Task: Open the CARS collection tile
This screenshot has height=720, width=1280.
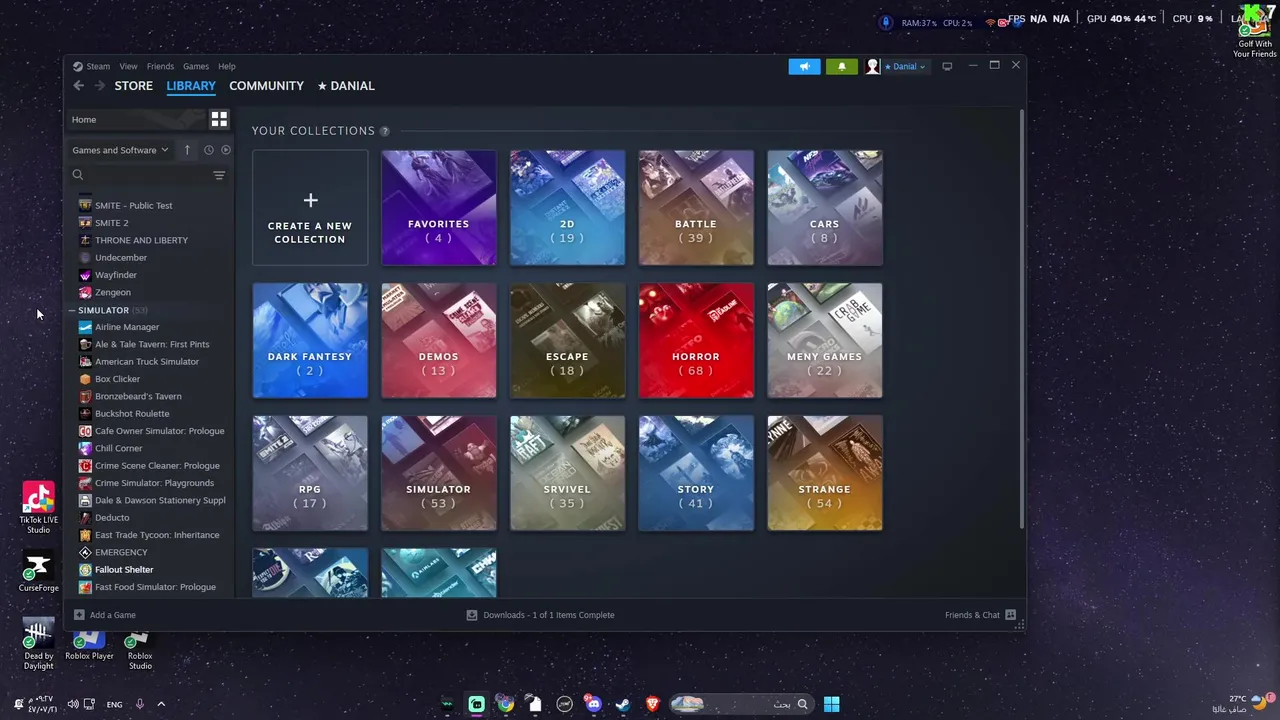Action: [x=824, y=208]
